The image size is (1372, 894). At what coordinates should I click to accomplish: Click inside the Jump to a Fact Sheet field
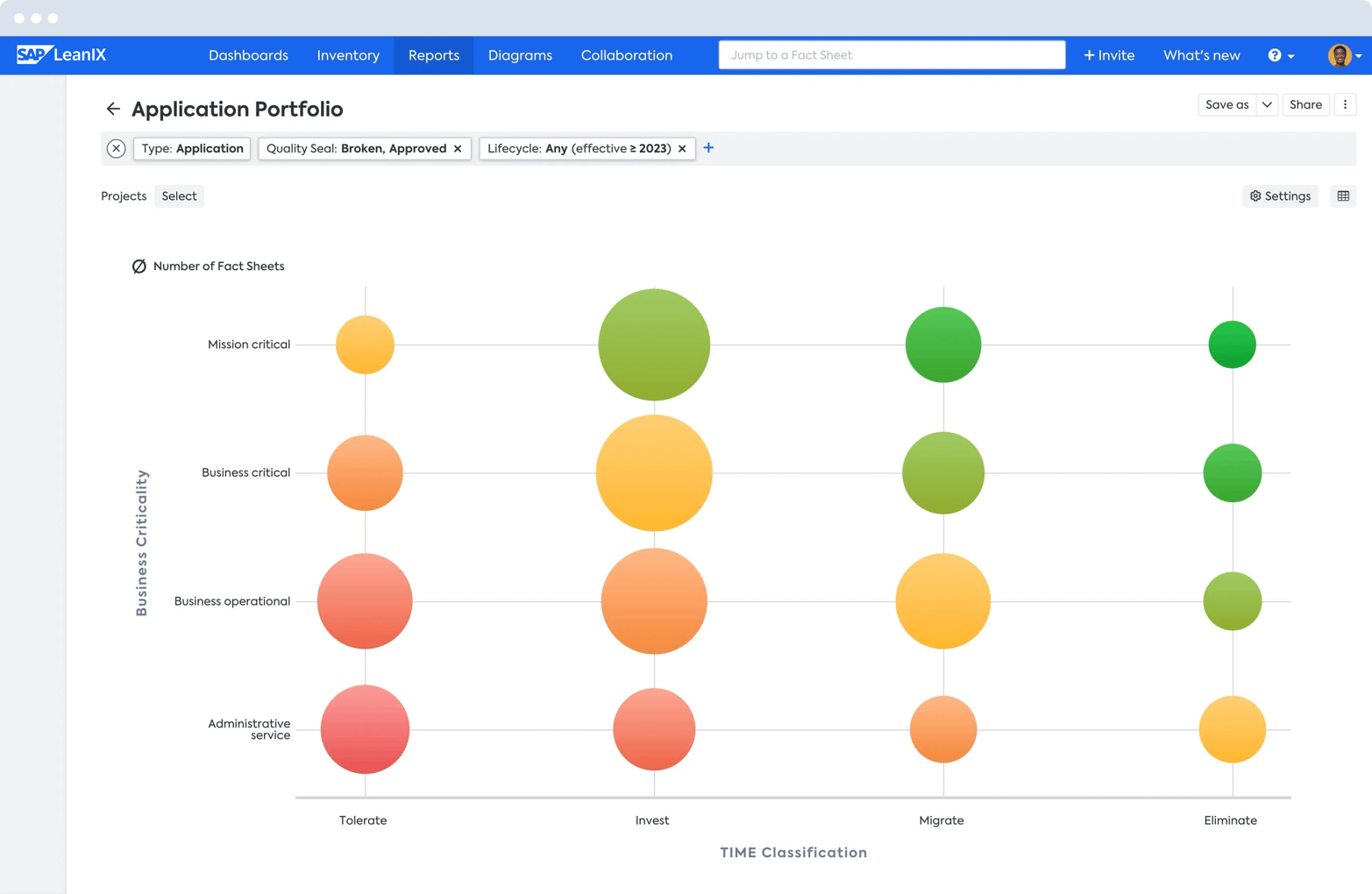click(x=892, y=54)
